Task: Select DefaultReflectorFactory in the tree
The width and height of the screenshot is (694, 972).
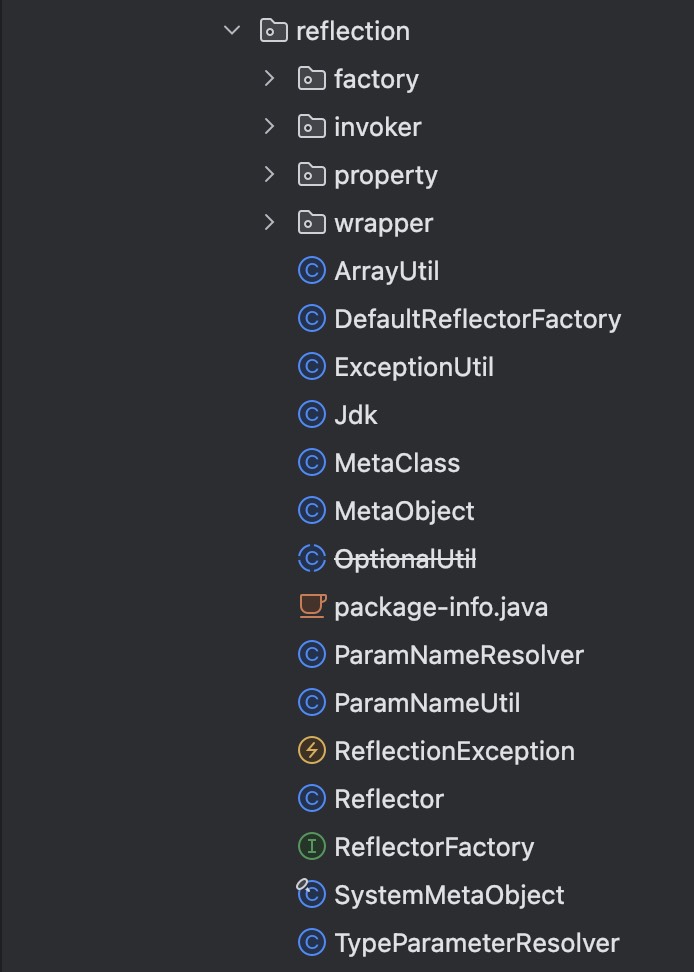Action: pyautogui.click(x=477, y=319)
